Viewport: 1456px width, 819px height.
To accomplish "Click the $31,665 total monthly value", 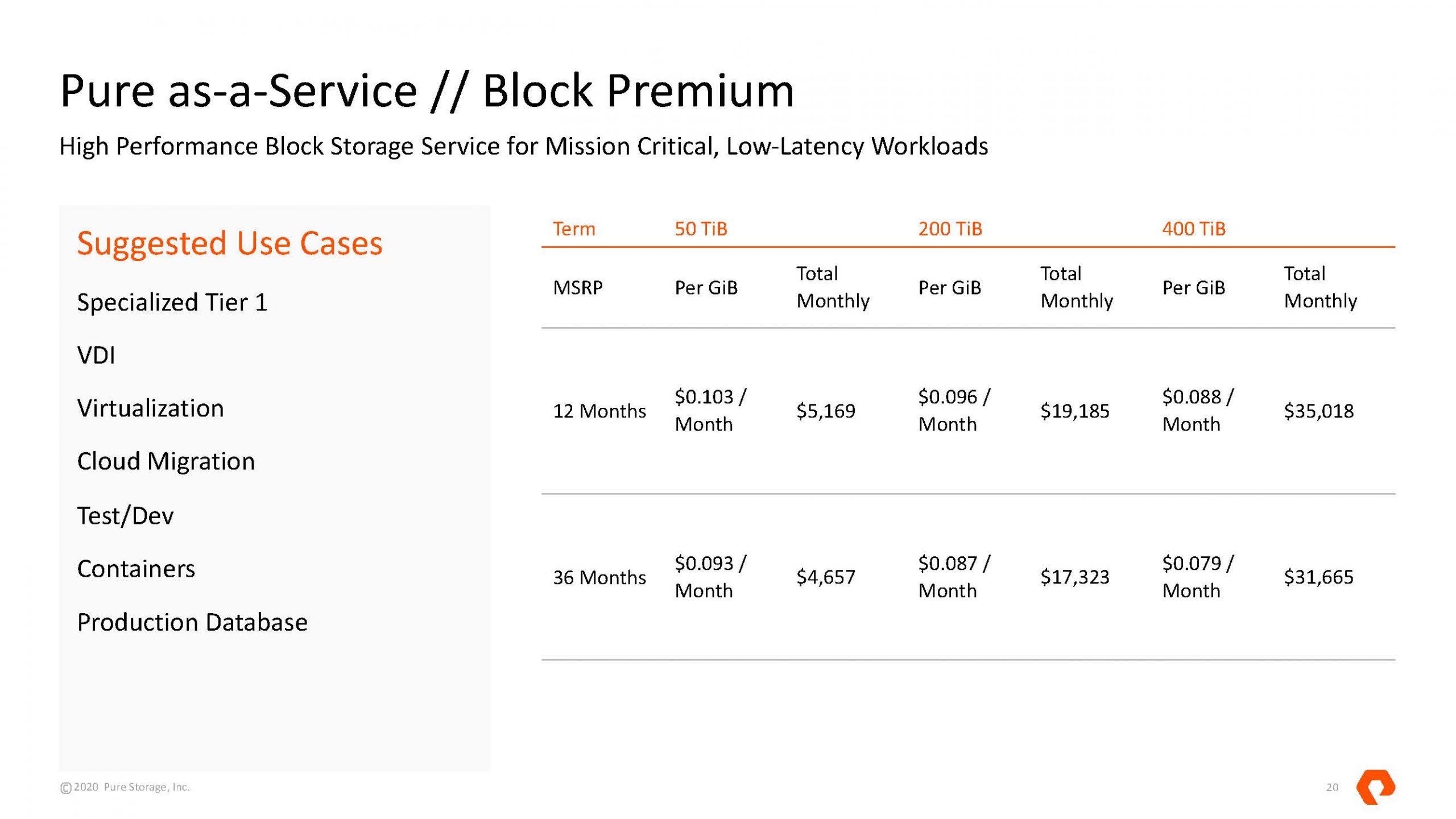I will [1318, 577].
